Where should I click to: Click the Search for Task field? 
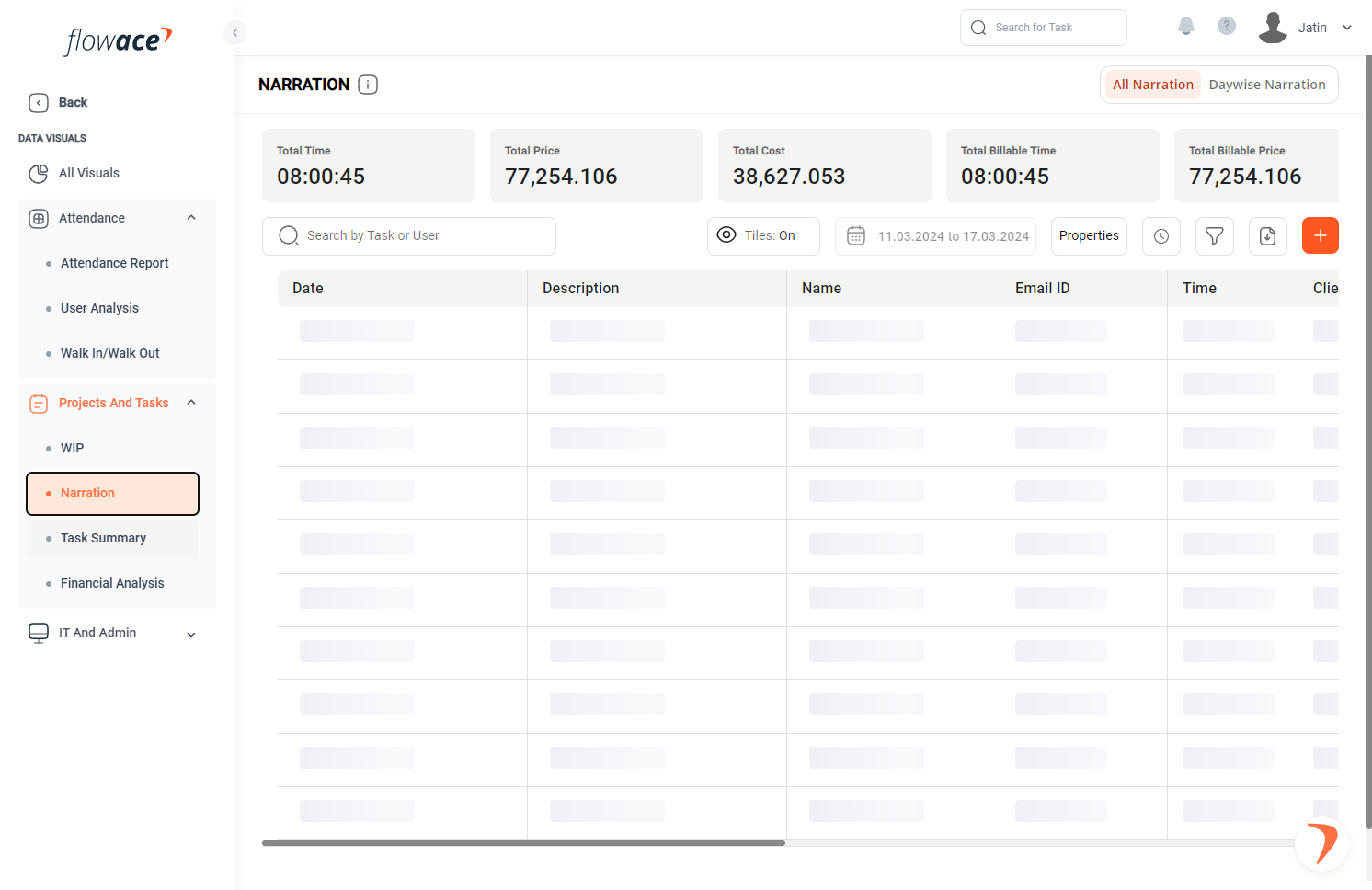click(1043, 28)
